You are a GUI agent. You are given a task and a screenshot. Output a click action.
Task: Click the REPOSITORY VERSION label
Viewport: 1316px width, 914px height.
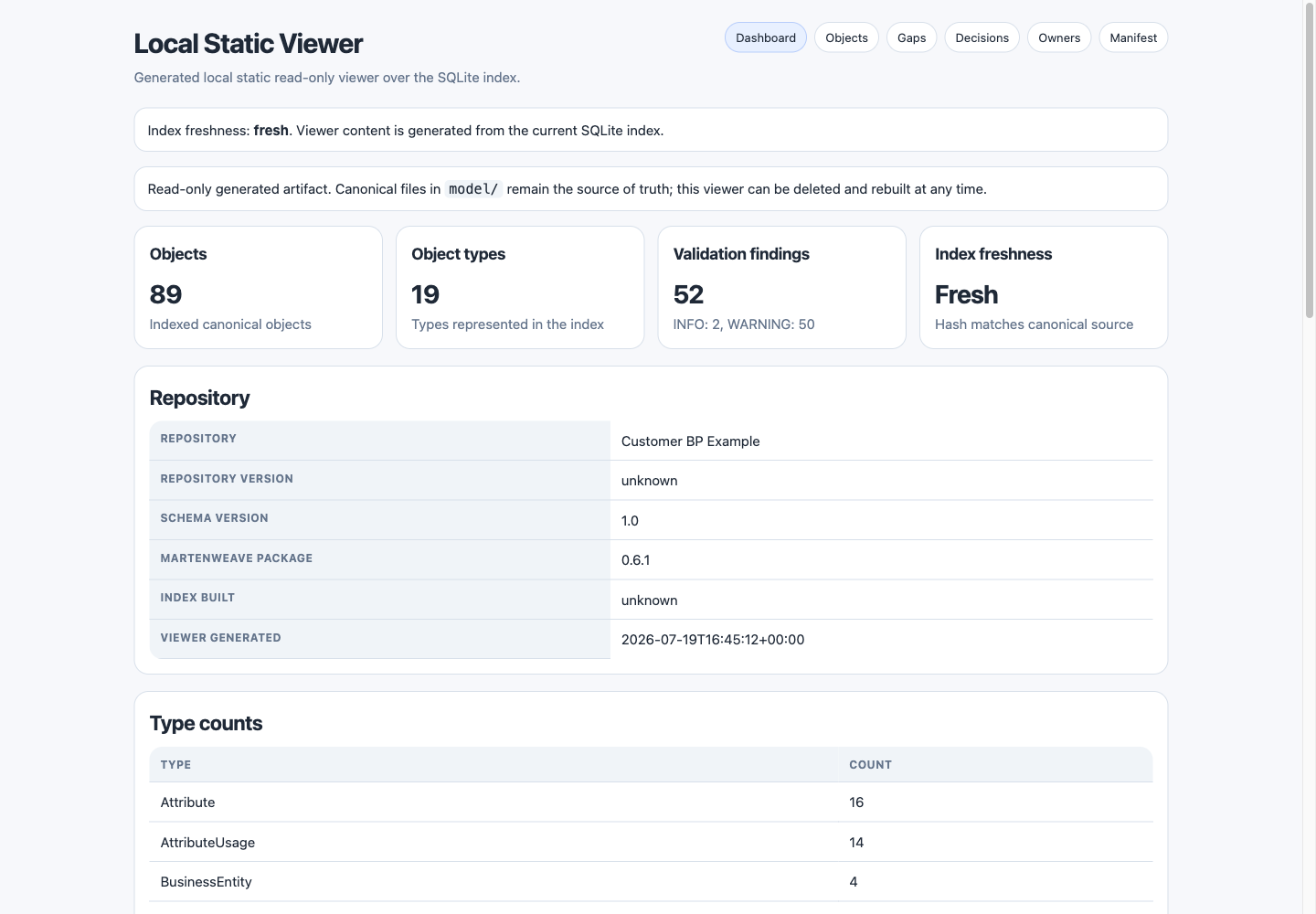pos(227,479)
